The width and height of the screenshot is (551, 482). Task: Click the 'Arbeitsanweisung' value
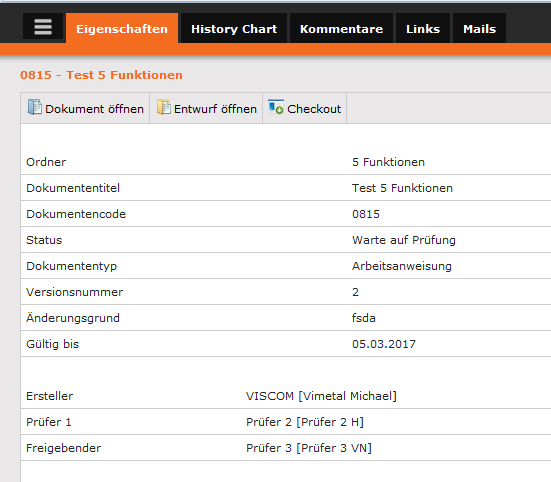(402, 266)
